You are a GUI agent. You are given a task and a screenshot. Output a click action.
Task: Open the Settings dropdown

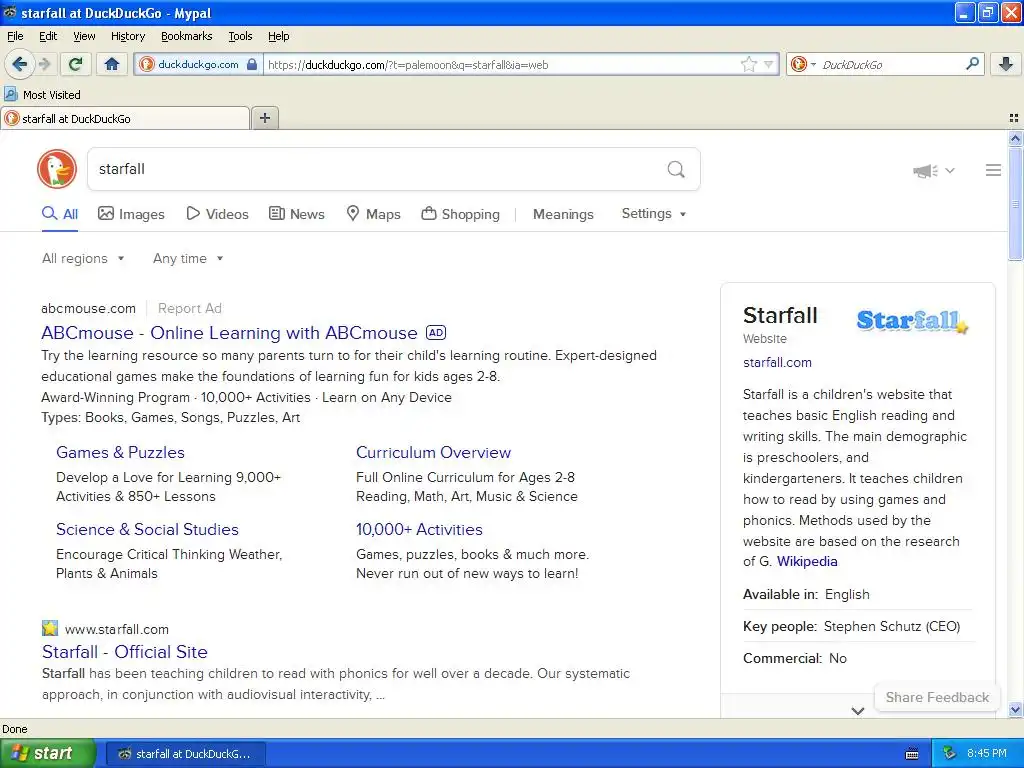pyautogui.click(x=654, y=214)
